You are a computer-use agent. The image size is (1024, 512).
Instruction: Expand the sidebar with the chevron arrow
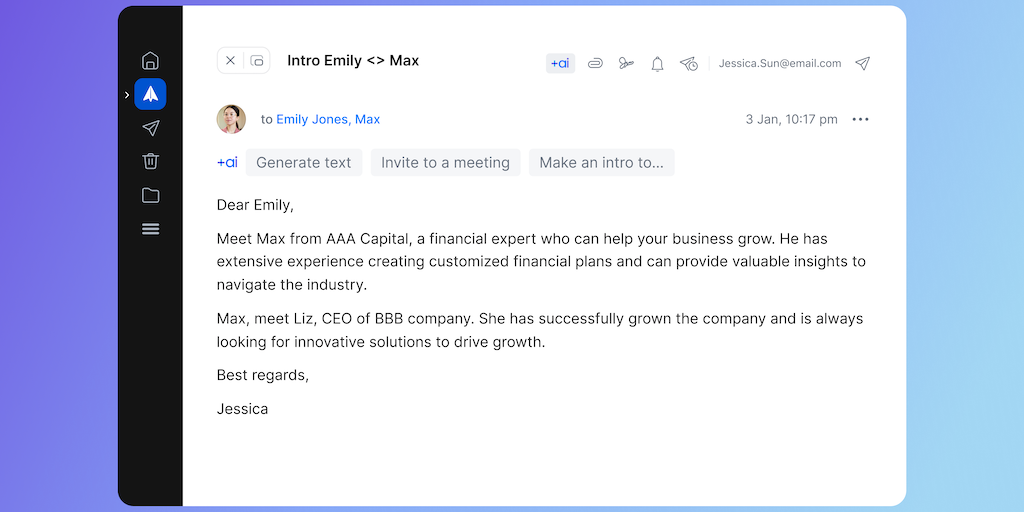pos(126,95)
